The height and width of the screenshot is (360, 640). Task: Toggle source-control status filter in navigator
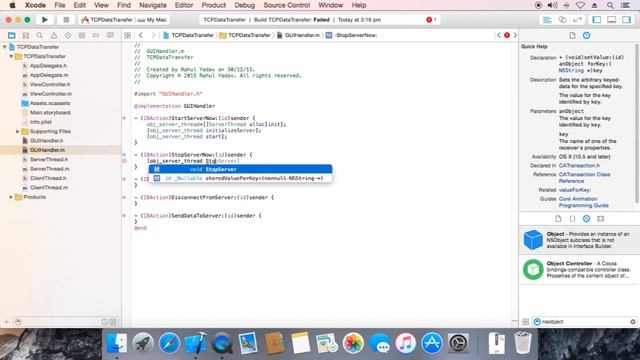click(113, 322)
